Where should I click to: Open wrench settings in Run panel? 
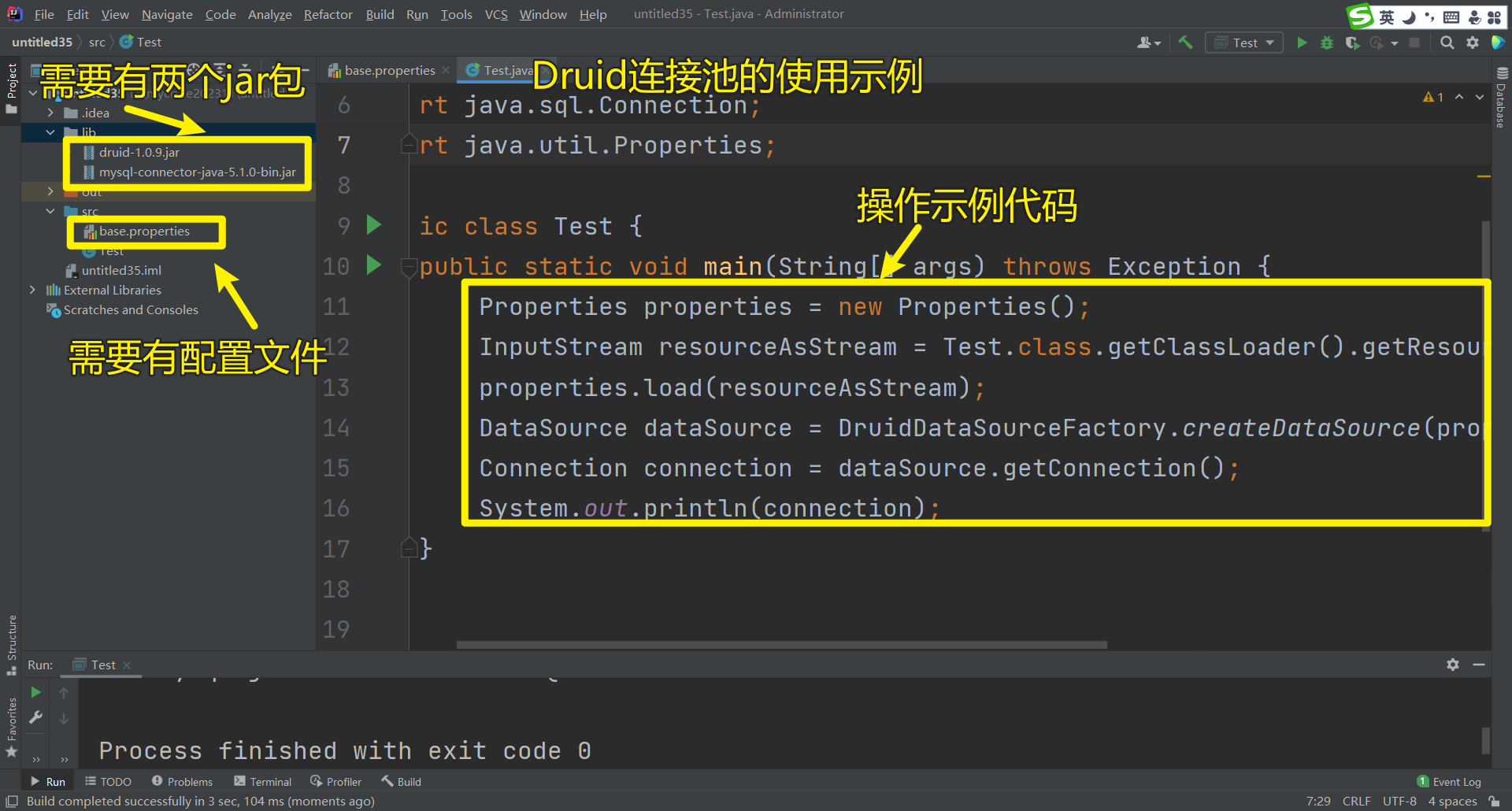click(35, 717)
